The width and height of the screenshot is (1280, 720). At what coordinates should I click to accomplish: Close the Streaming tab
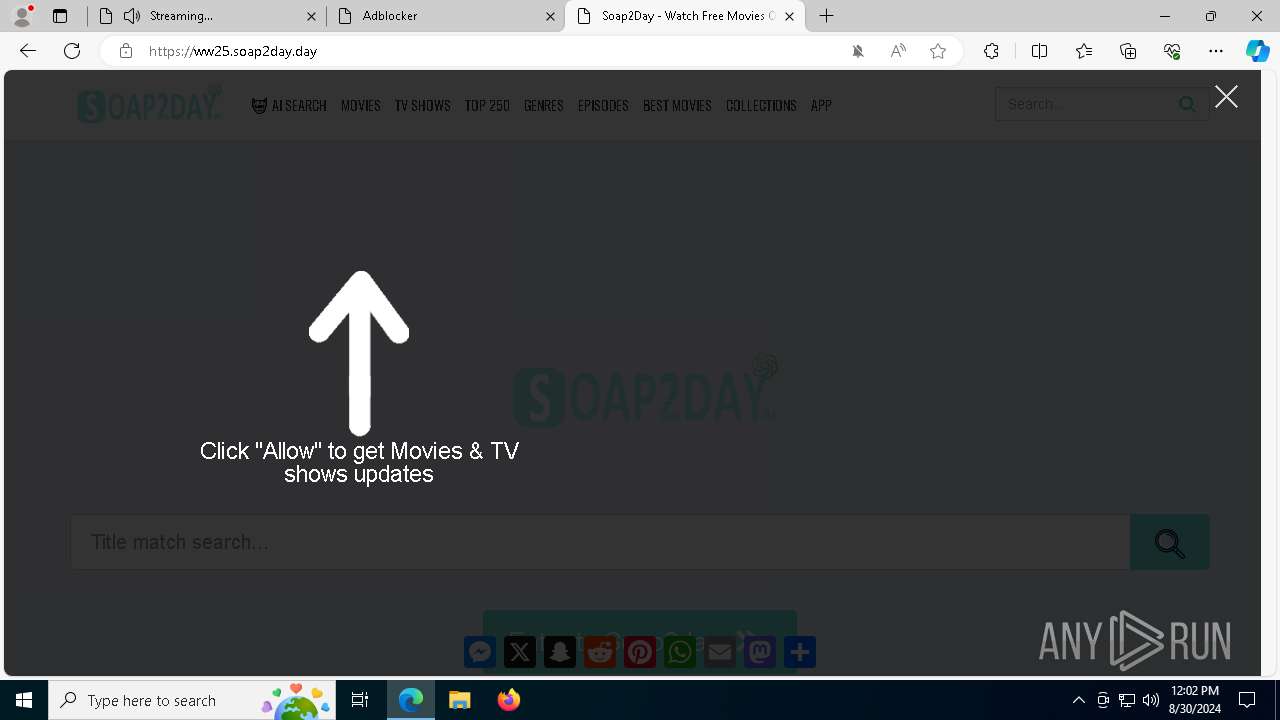311,16
